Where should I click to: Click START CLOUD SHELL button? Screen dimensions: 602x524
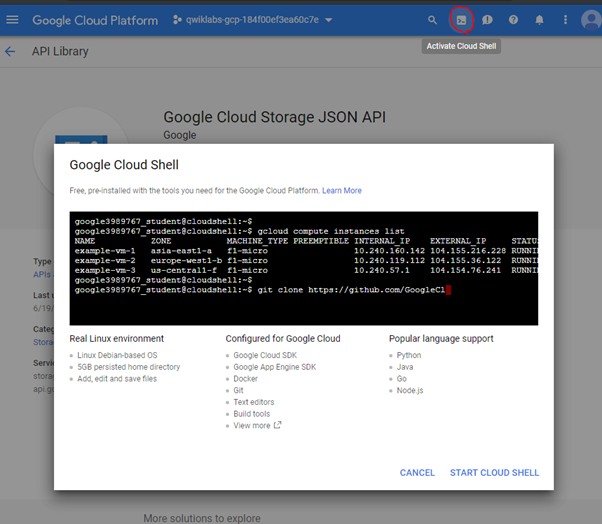(494, 473)
